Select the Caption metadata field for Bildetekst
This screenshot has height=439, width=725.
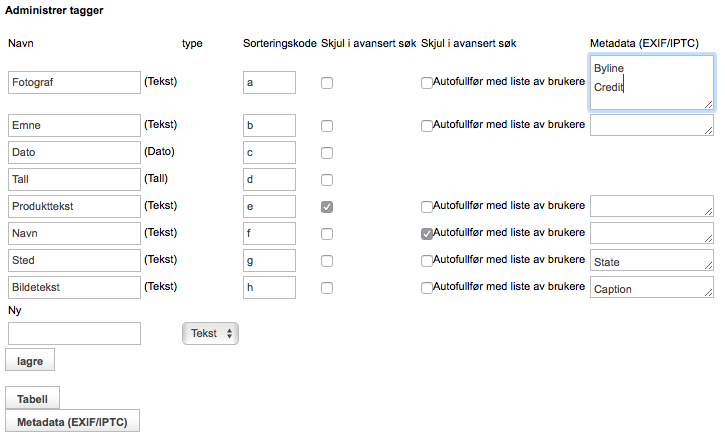[x=651, y=288]
